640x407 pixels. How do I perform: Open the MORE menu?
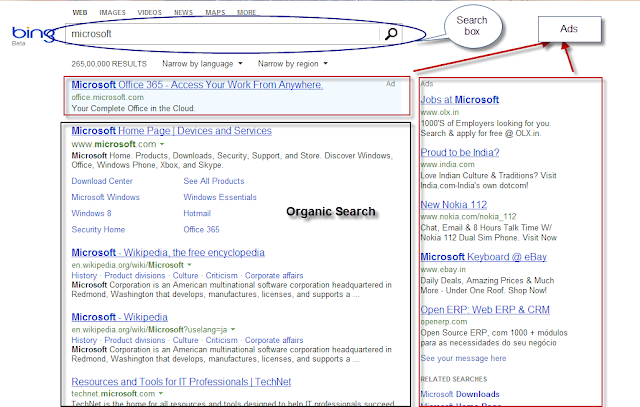pyautogui.click(x=247, y=13)
